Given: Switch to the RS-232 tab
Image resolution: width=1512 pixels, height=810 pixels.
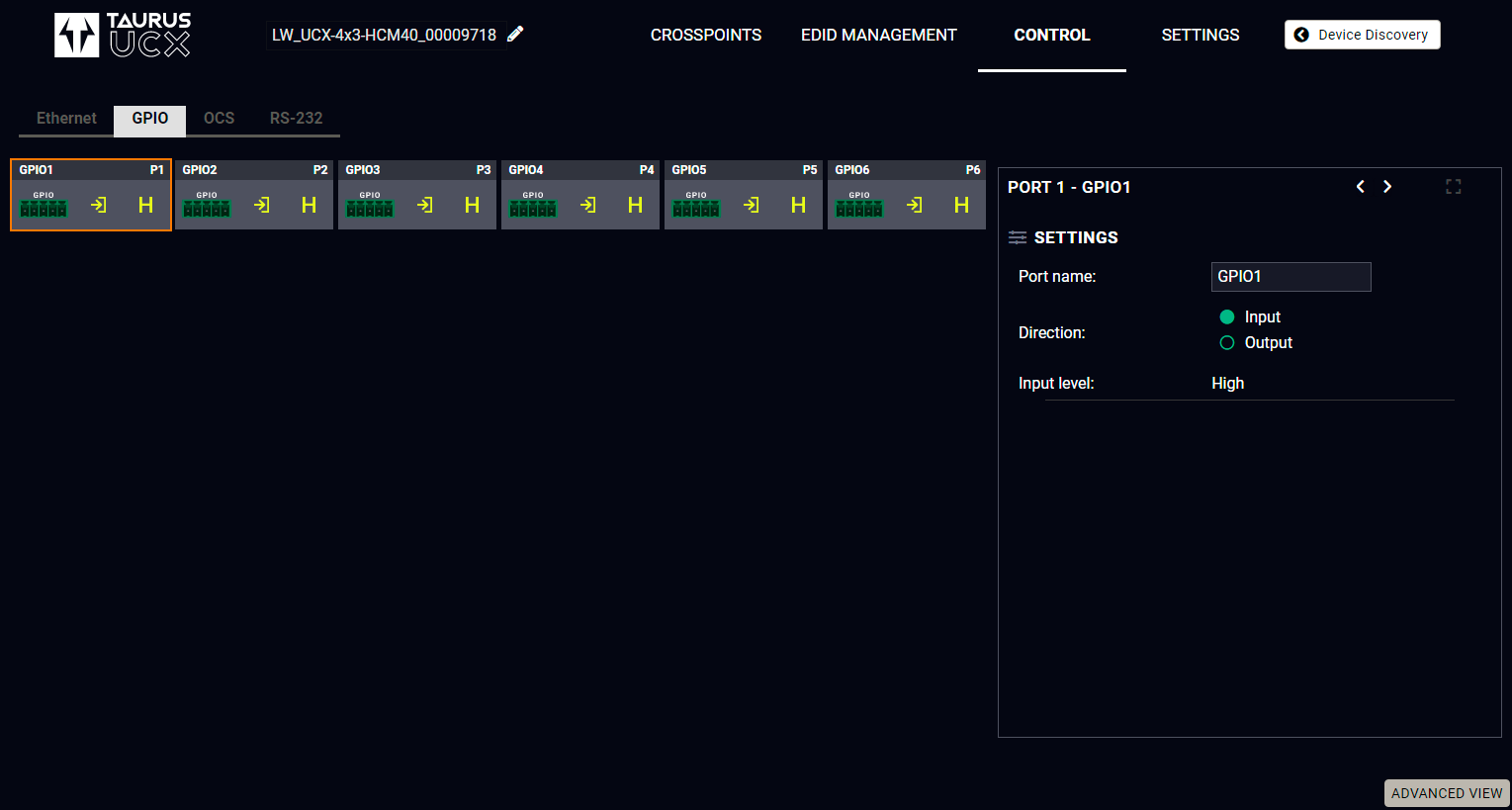Looking at the screenshot, I should click(296, 119).
